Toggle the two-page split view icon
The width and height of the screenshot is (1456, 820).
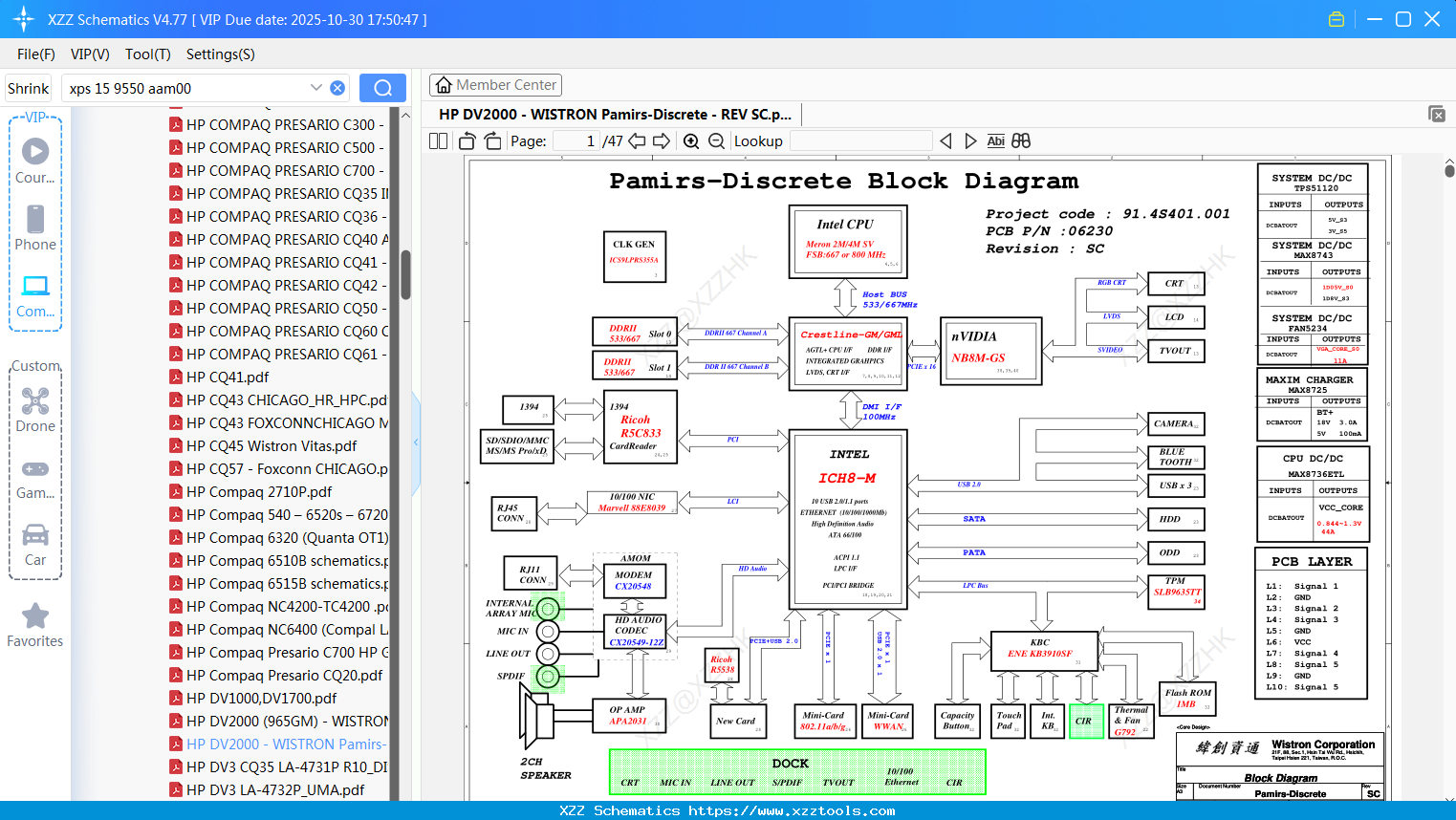pos(438,140)
